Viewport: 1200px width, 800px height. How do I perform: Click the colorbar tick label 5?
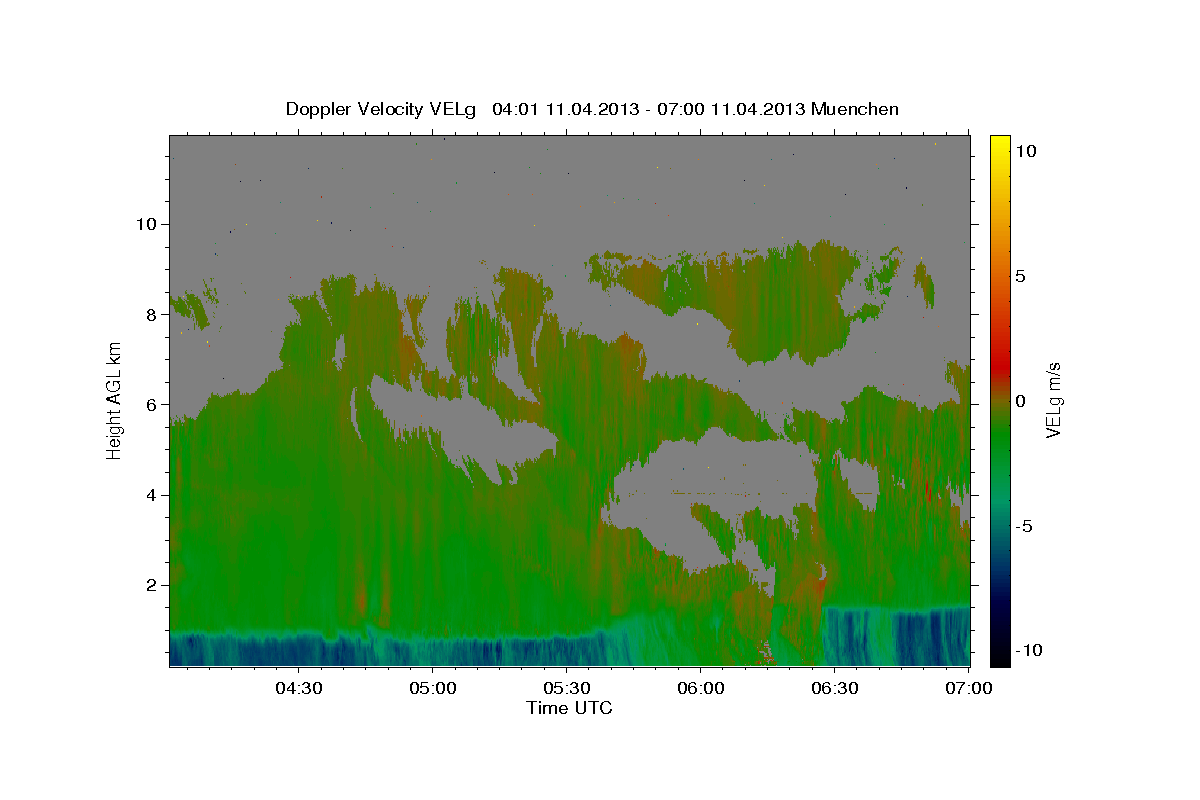(1021, 276)
